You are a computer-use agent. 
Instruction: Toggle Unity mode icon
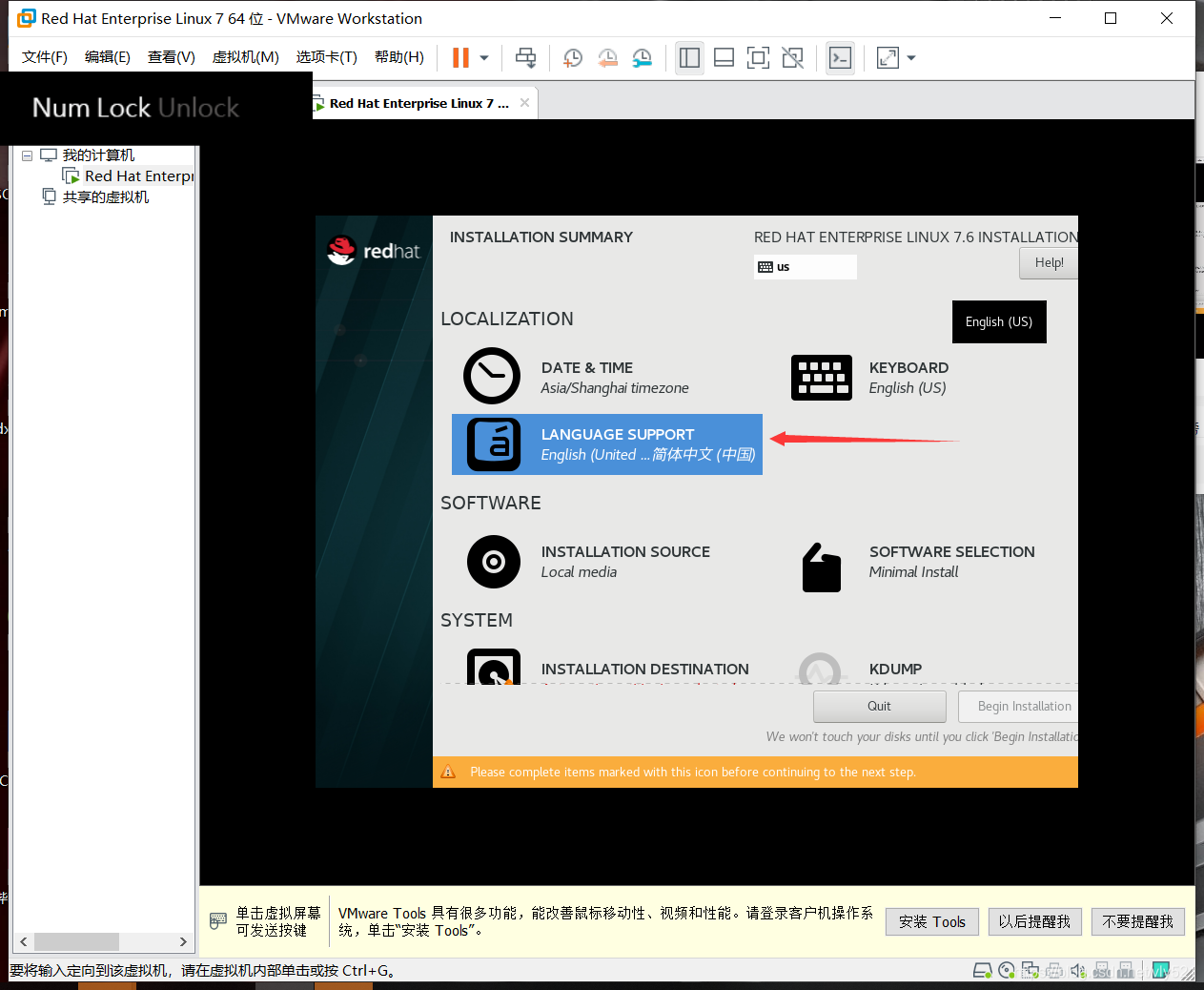(x=792, y=58)
